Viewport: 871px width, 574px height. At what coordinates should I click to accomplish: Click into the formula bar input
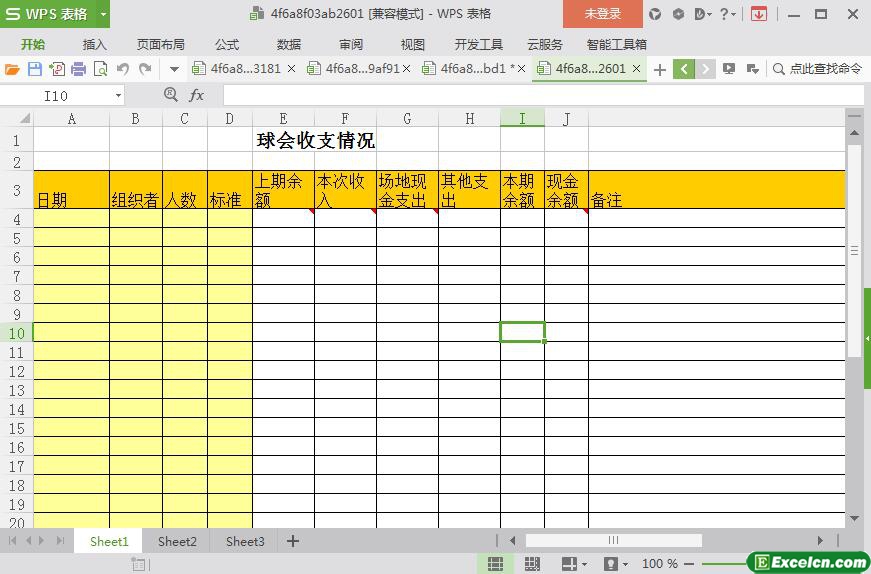543,96
